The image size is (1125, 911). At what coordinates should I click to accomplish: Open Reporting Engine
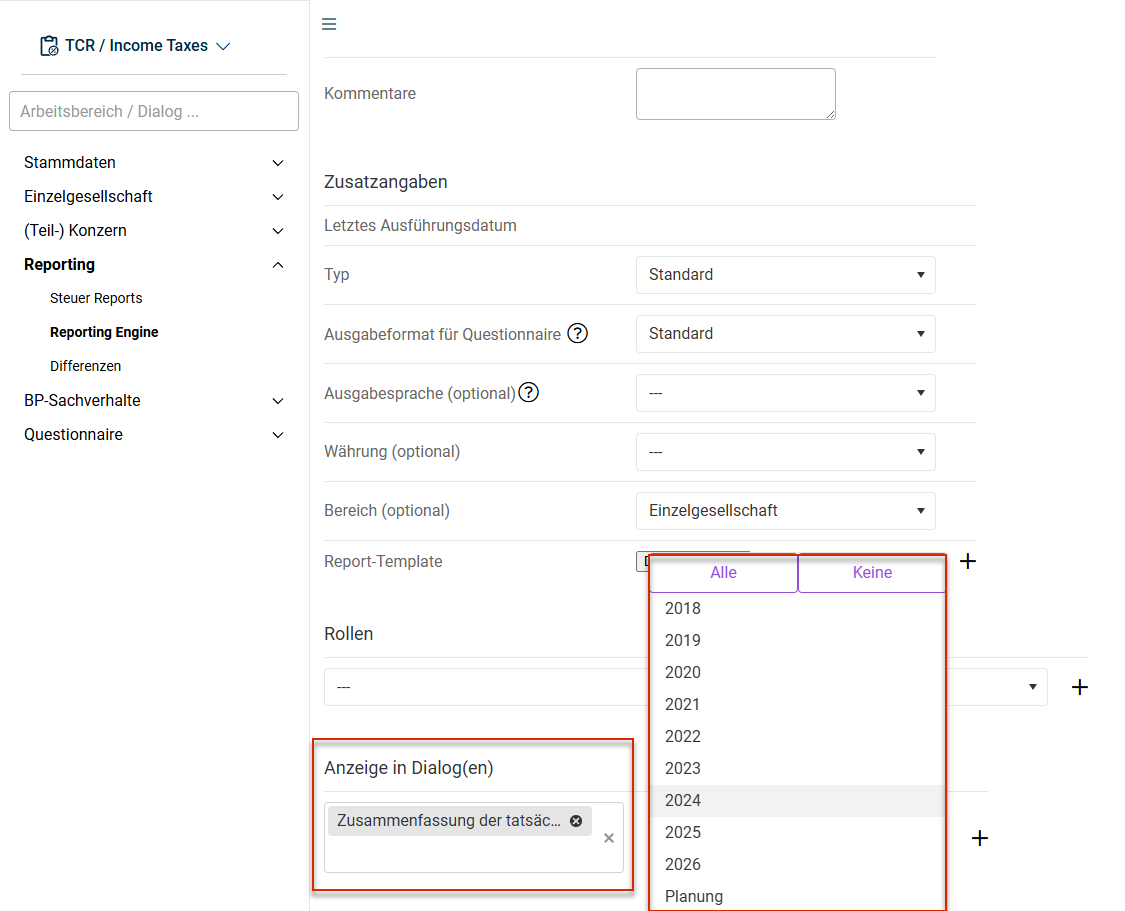pyautogui.click(x=104, y=332)
